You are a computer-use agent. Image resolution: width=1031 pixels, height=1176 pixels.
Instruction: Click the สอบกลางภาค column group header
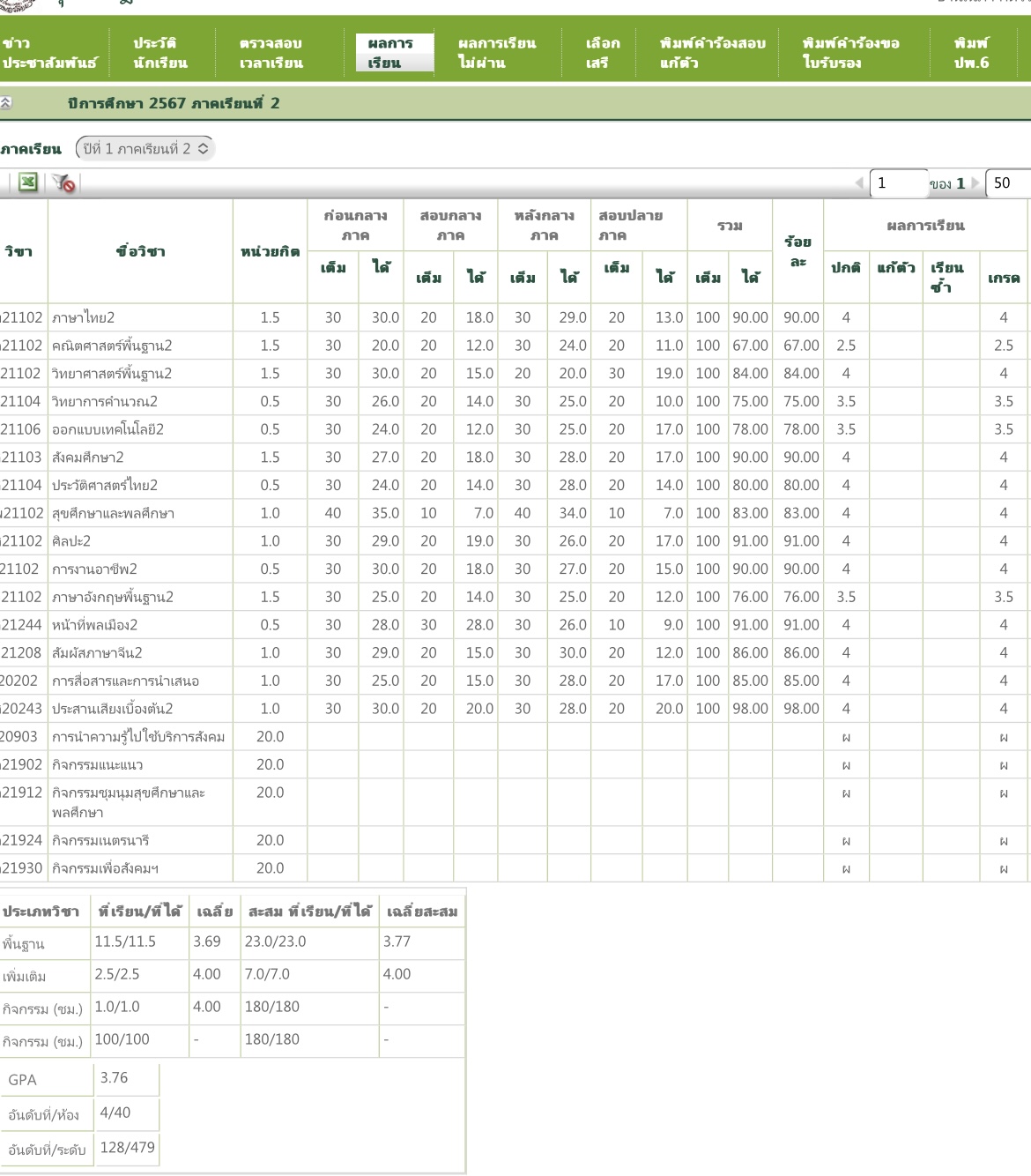coord(450,225)
